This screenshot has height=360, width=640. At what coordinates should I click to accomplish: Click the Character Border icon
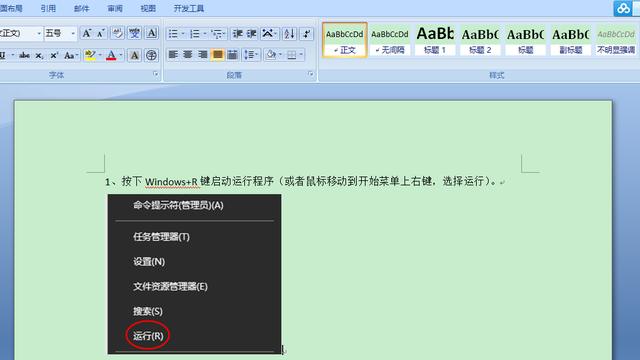[151, 33]
